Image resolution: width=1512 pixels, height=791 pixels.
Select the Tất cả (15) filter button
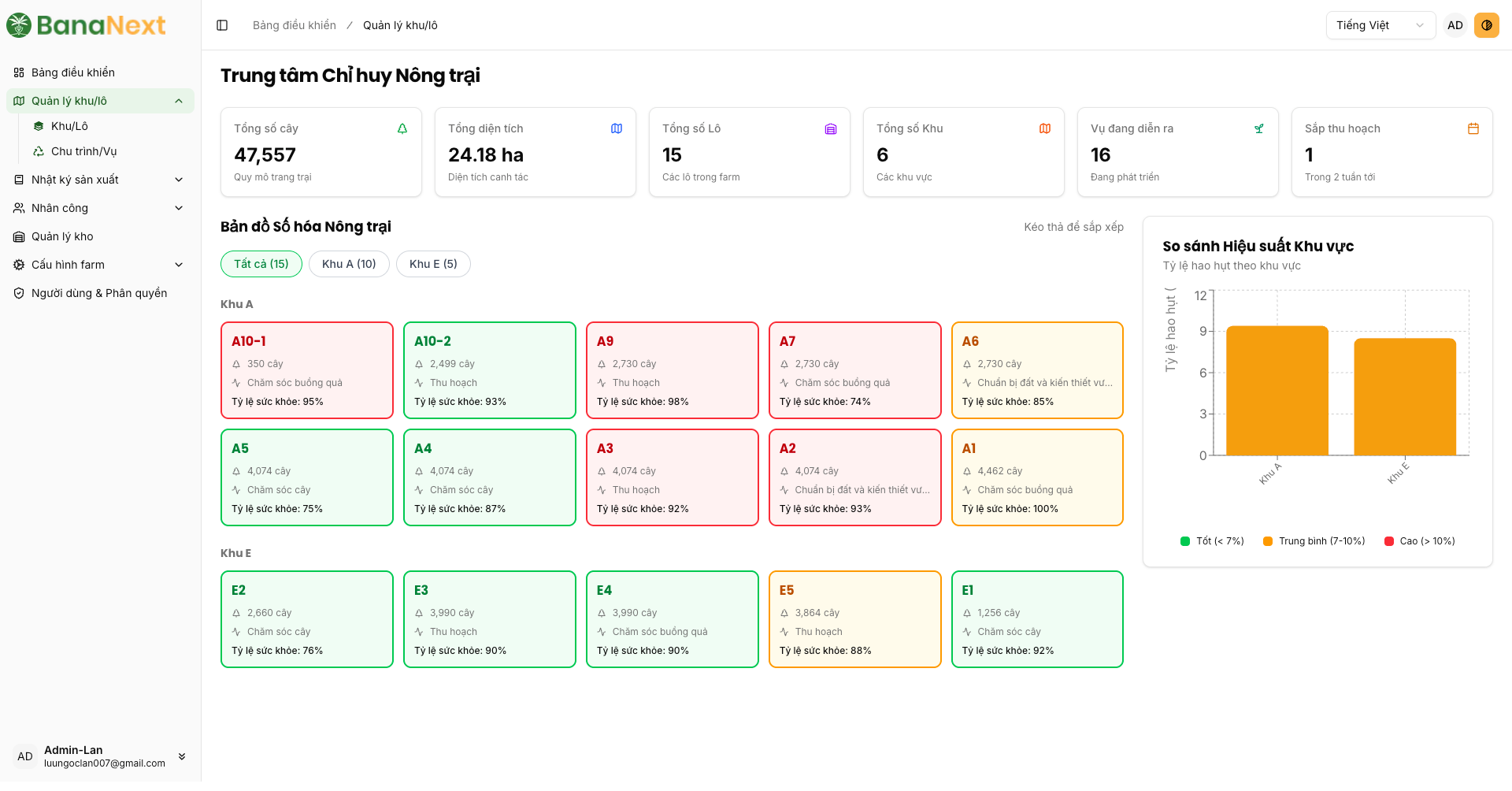pos(261,264)
